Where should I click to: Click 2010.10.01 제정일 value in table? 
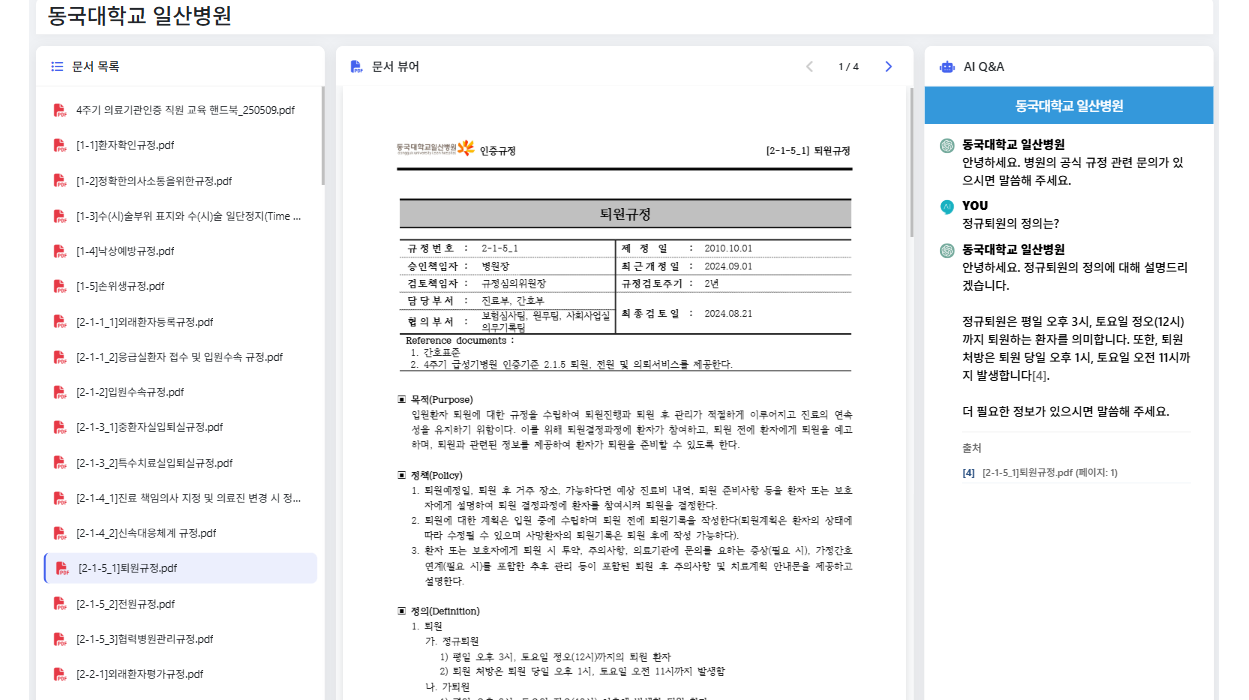(728, 248)
